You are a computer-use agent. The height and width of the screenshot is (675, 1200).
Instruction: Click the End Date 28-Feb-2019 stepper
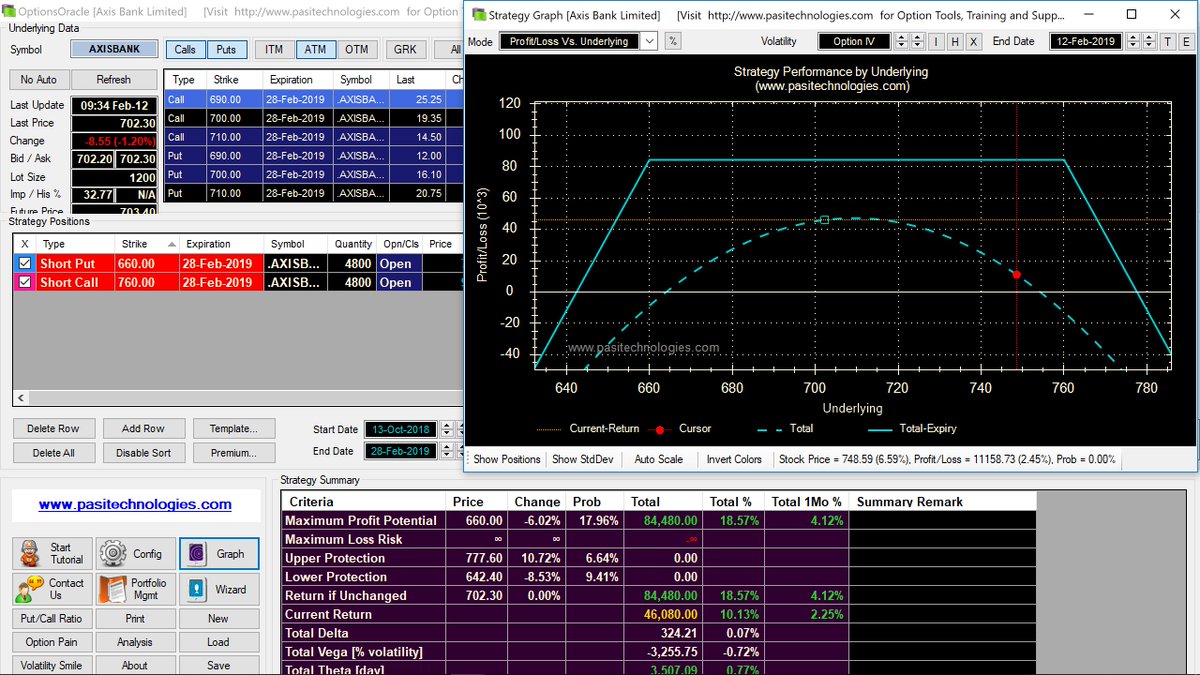[x=446, y=451]
